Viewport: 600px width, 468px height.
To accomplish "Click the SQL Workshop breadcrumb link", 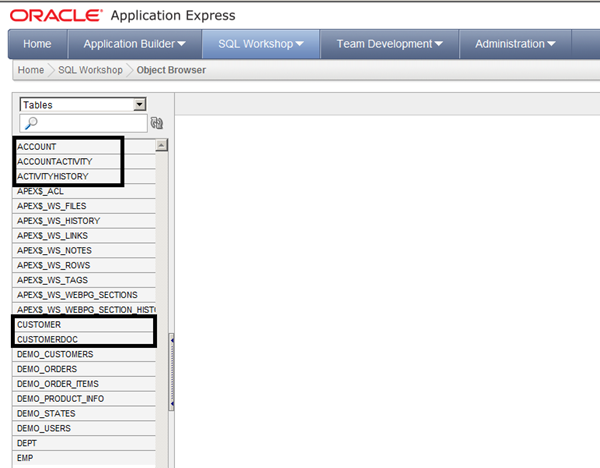I will coord(90,70).
